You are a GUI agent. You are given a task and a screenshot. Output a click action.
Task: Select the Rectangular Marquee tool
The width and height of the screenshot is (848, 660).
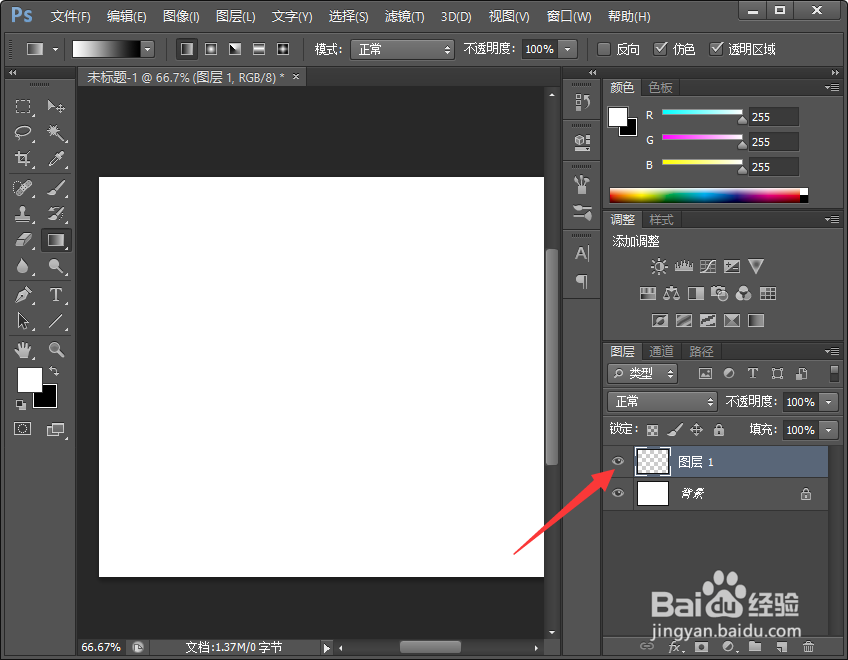click(x=23, y=106)
